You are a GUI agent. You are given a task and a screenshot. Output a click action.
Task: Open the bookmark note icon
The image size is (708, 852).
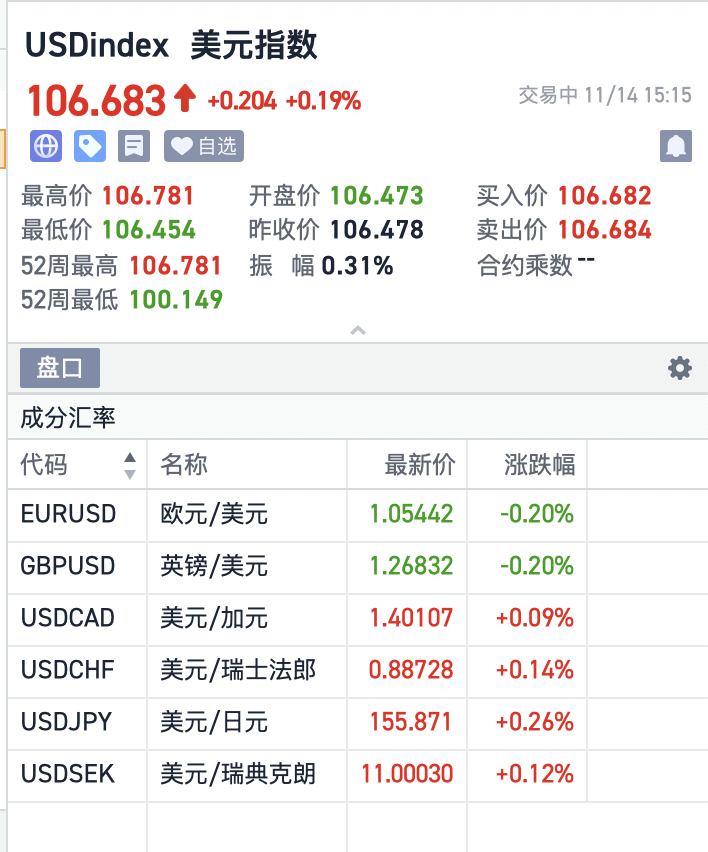coord(133,146)
